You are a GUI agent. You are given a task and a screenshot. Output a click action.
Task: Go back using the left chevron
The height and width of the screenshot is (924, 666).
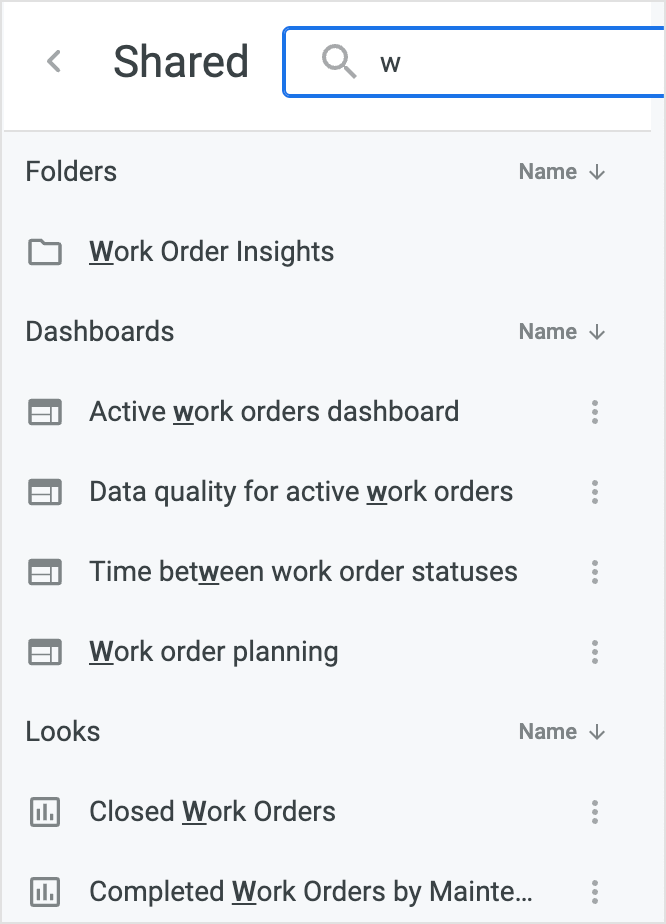[x=54, y=61]
